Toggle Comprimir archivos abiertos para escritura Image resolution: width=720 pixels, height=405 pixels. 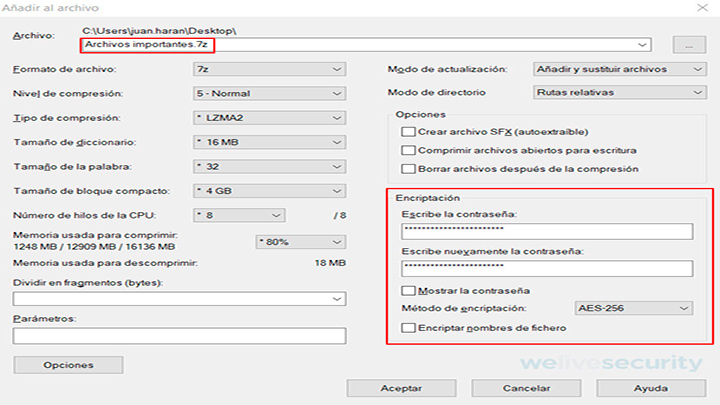tap(407, 150)
